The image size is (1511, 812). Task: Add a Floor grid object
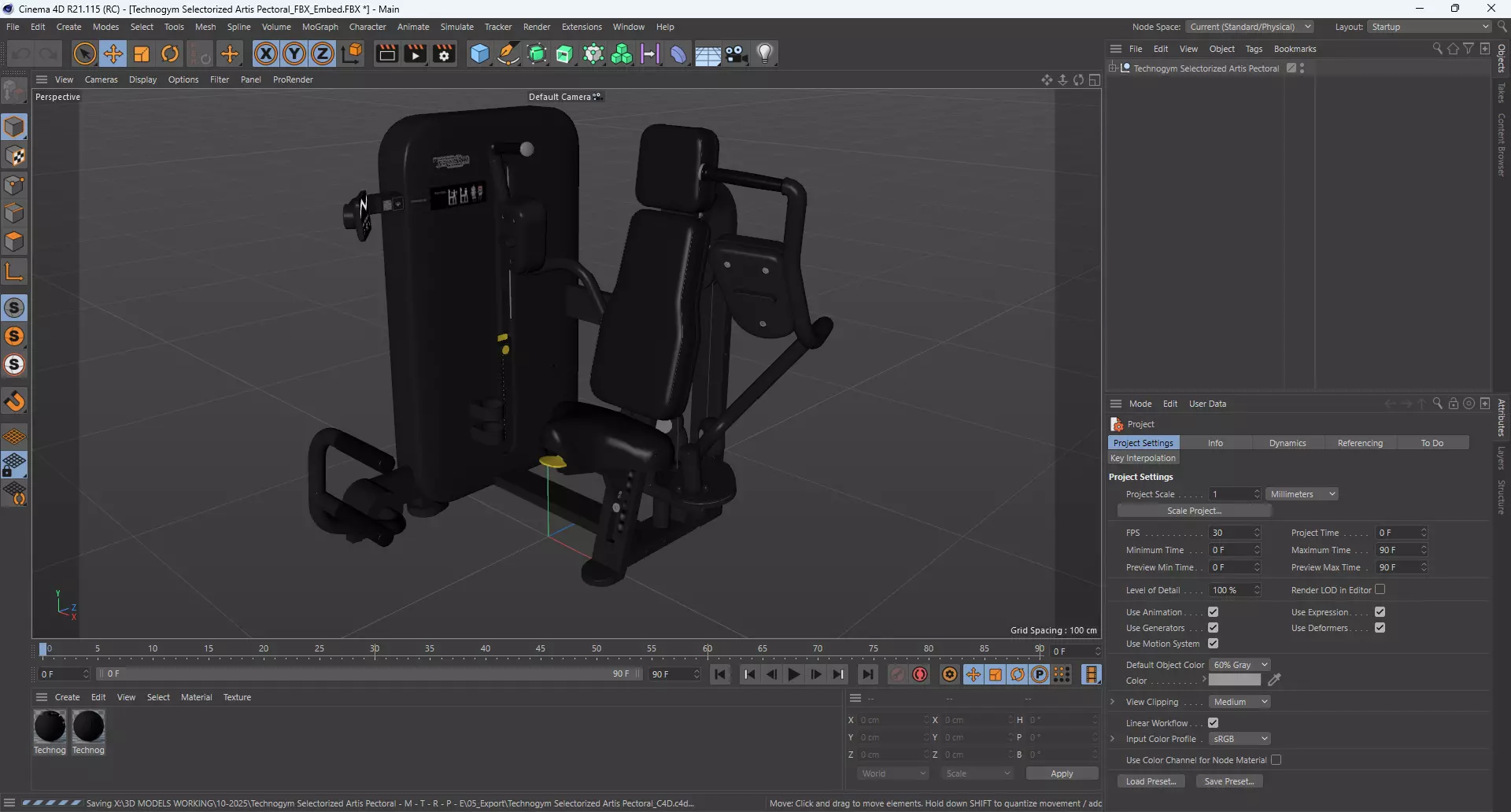pos(707,54)
